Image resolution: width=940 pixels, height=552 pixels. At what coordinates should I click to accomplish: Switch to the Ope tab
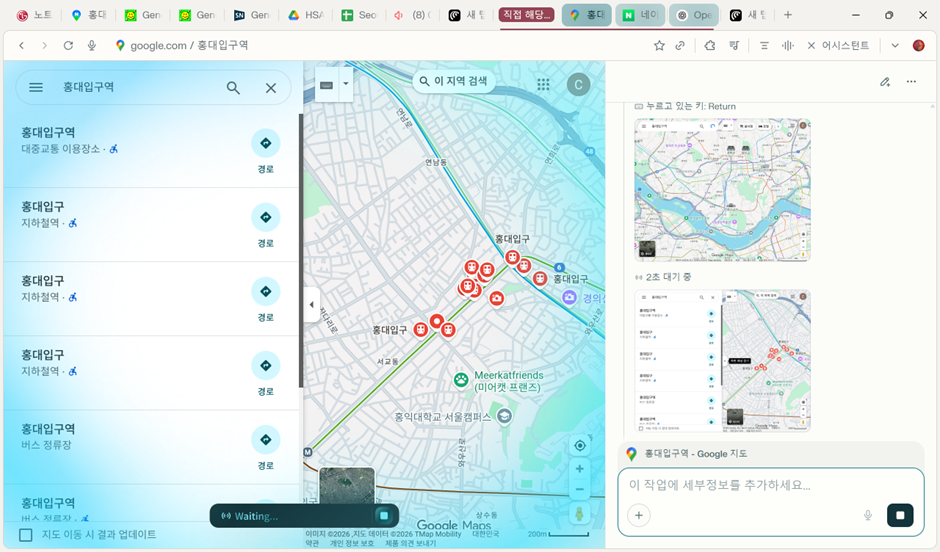coord(694,15)
